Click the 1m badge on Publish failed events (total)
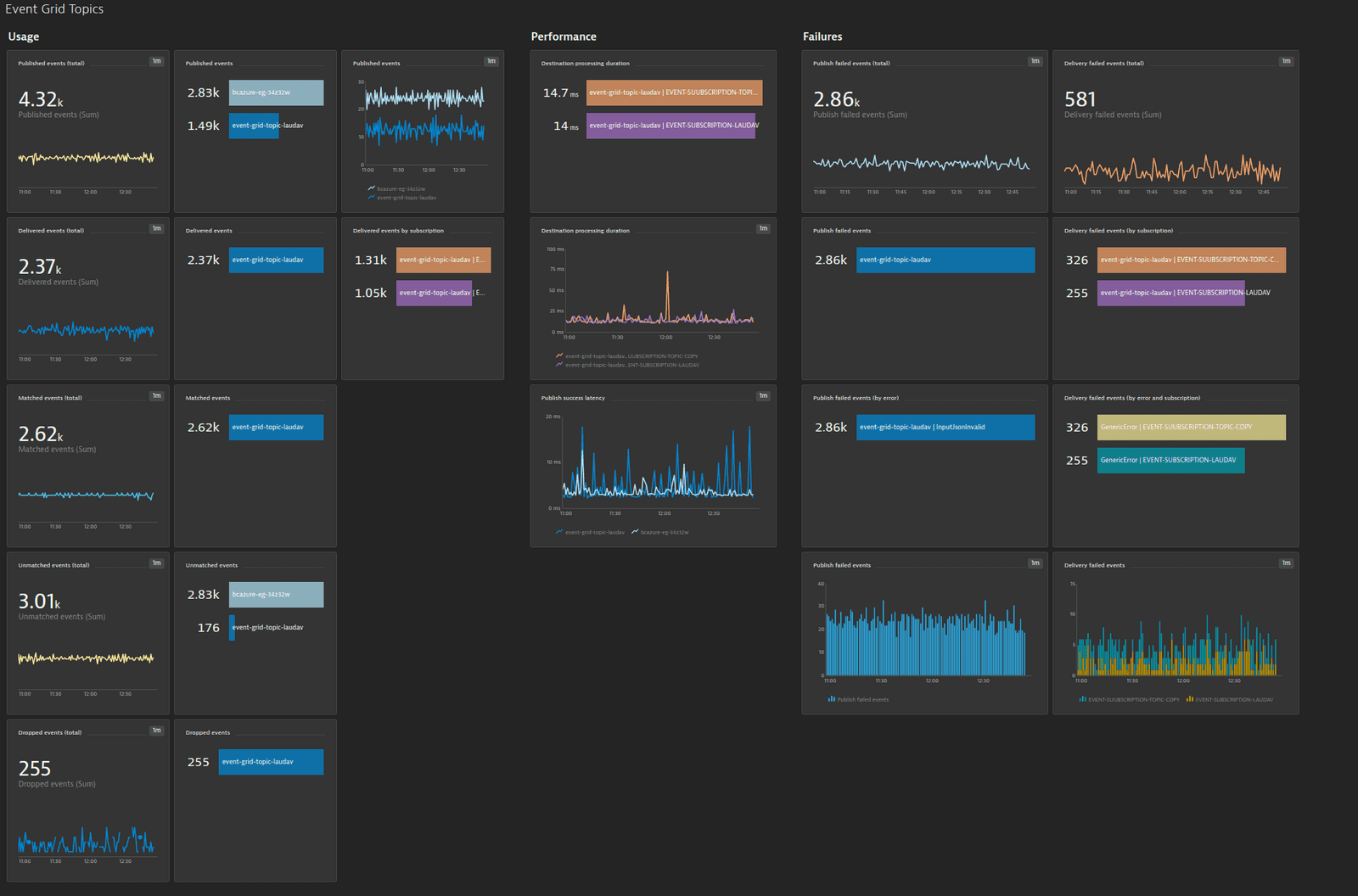Image resolution: width=1358 pixels, height=896 pixels. (x=1035, y=61)
